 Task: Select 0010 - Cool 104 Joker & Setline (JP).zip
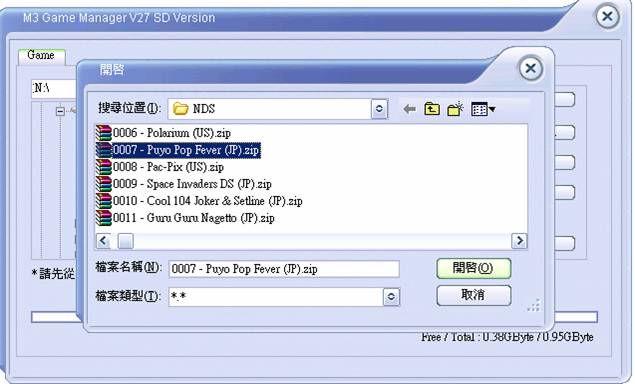click(199, 201)
